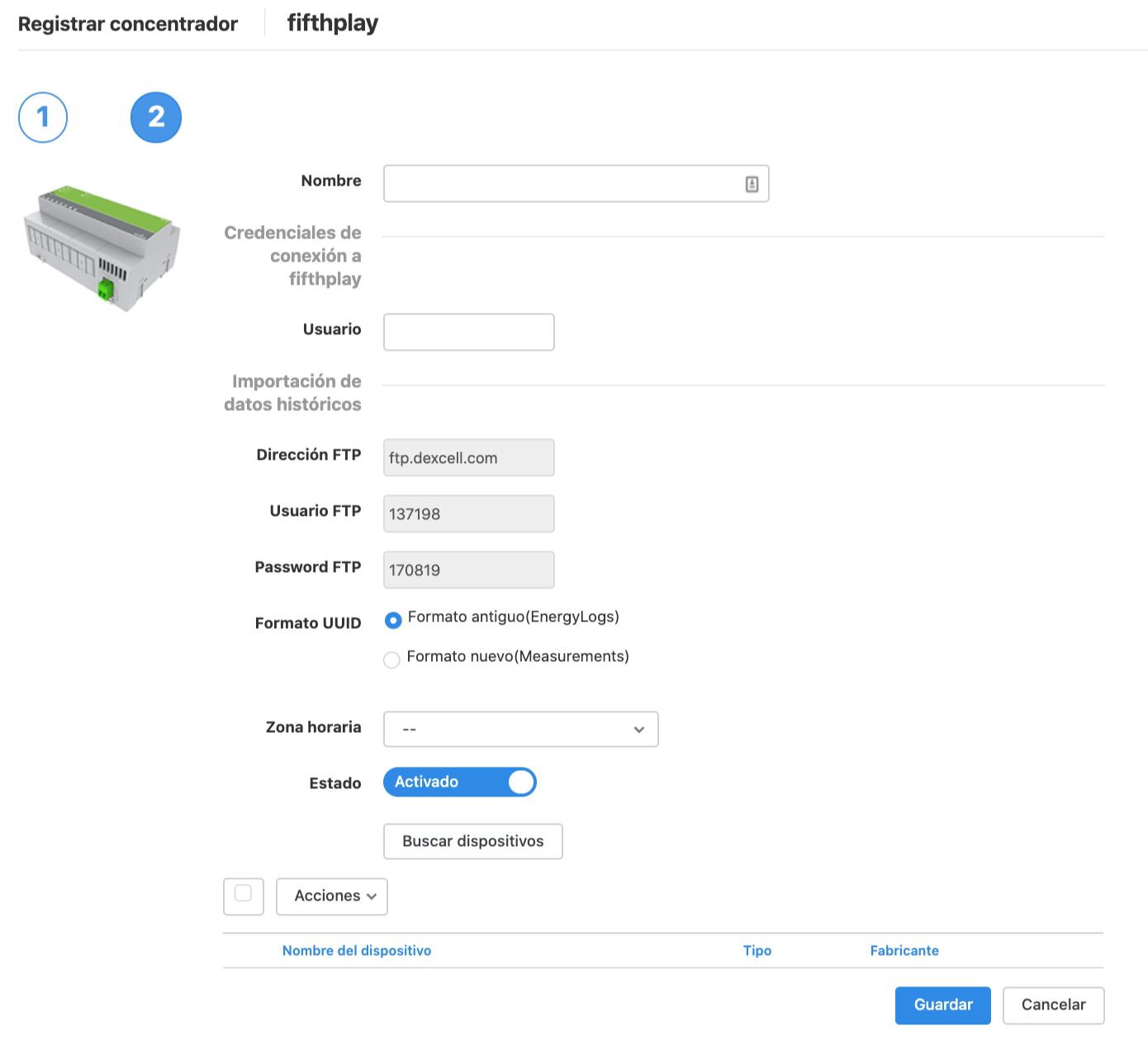1148x1055 pixels.
Task: Sort by Nombre del dispositivo column
Action: (x=357, y=950)
